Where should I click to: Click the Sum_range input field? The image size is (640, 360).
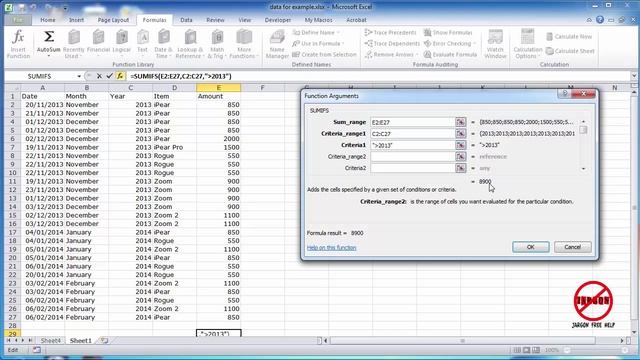point(412,122)
